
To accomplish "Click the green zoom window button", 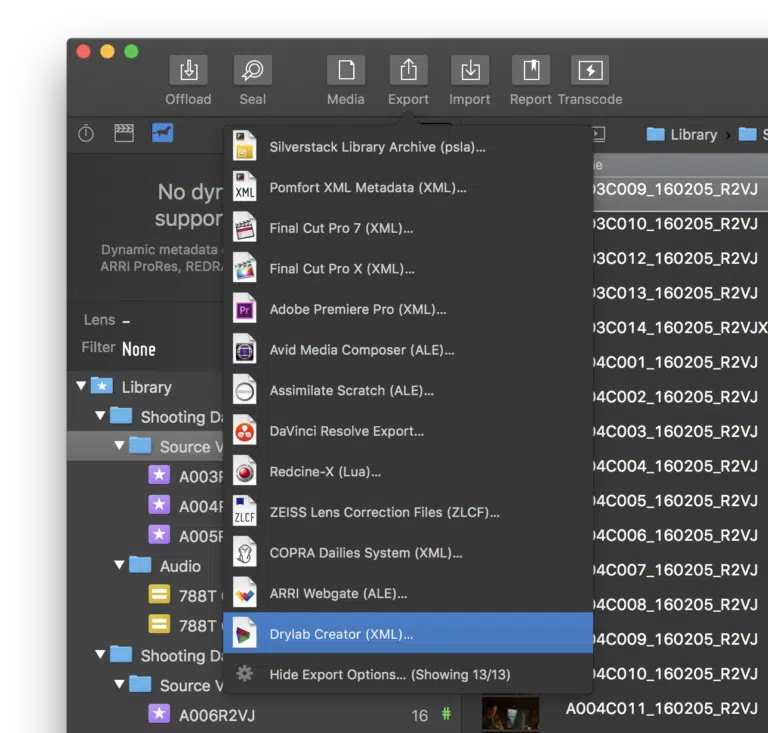I will [x=131, y=51].
